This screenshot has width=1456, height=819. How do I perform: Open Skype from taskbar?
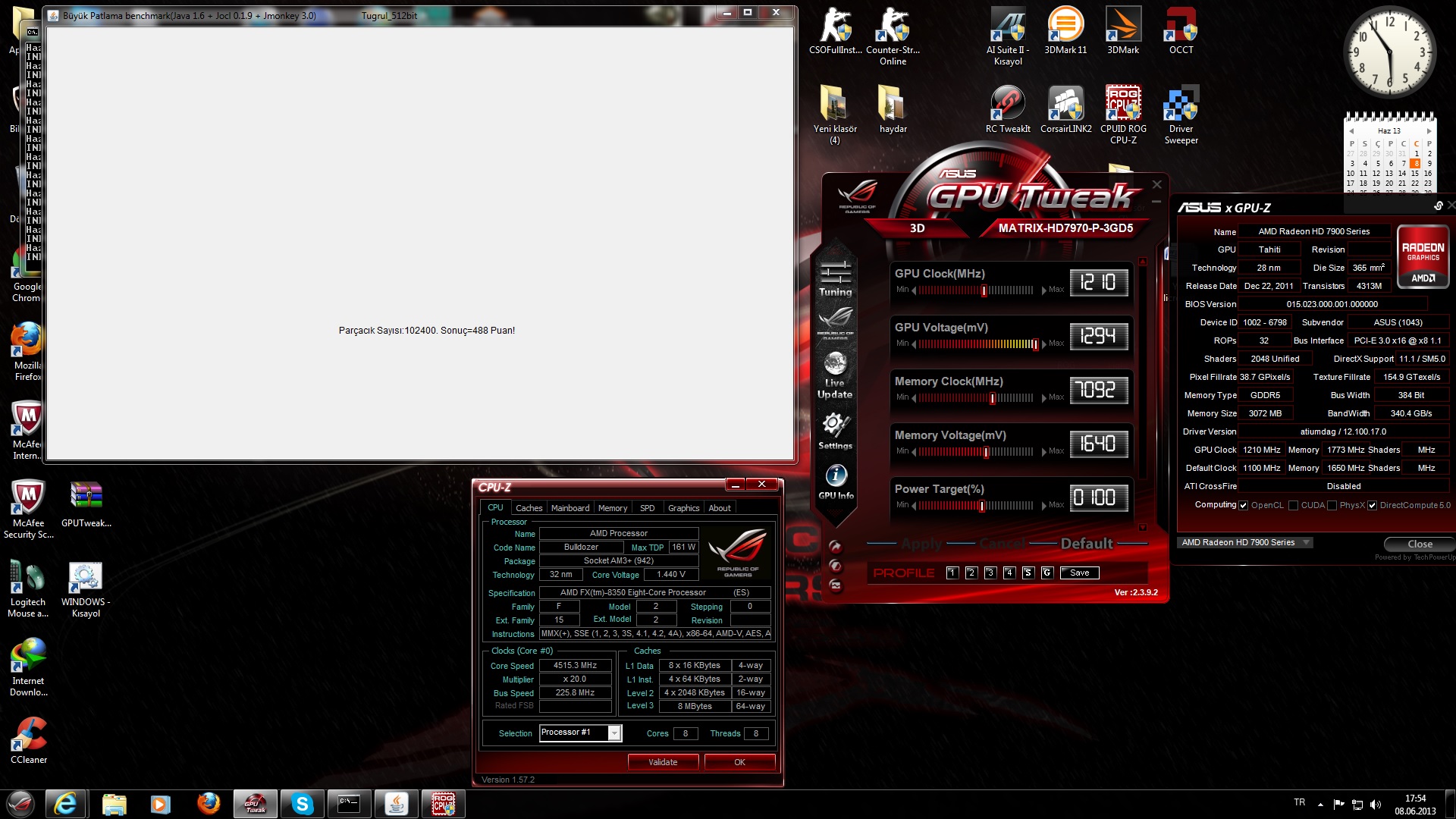[302, 804]
